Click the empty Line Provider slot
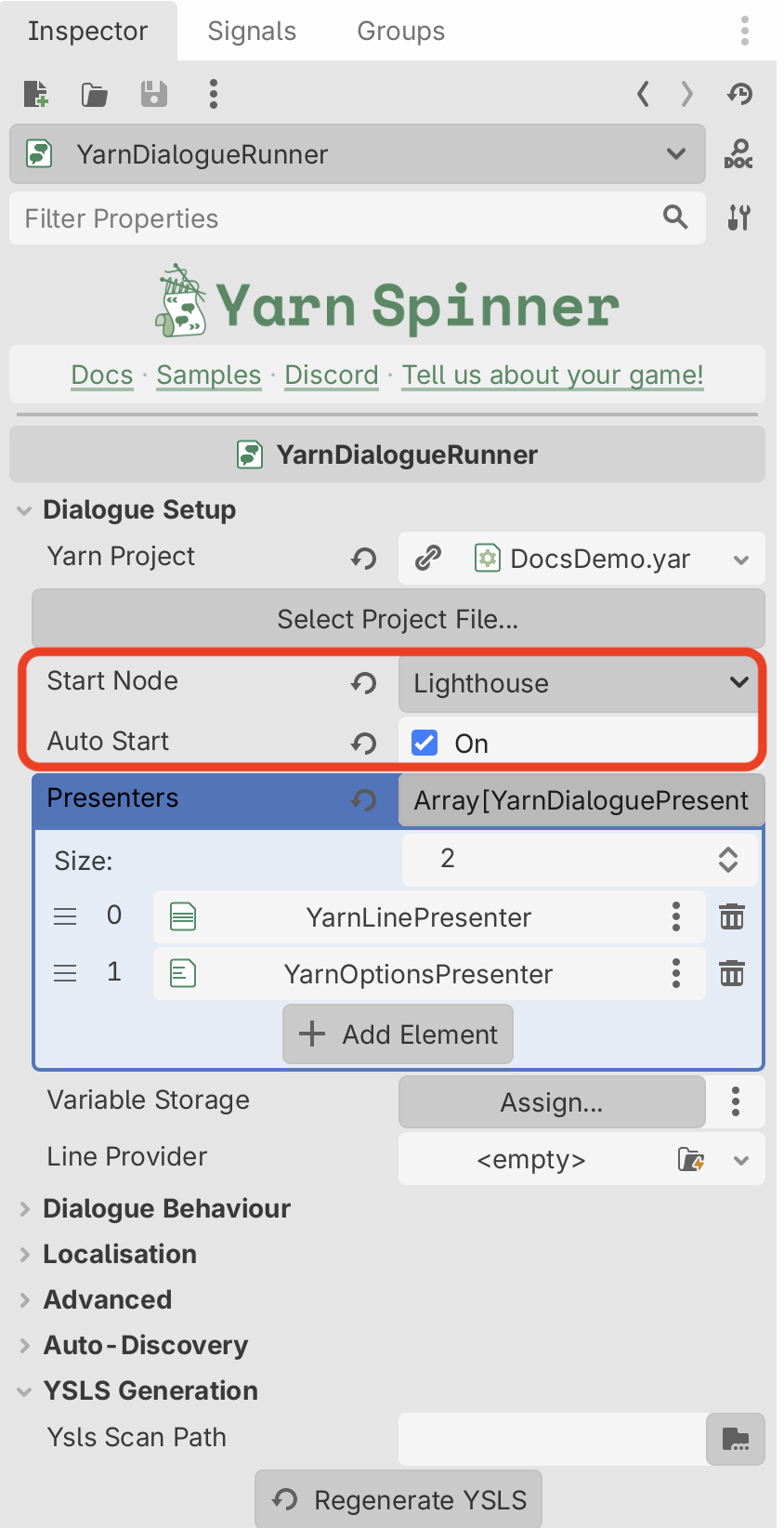This screenshot has width=784, height=1528. 531,1159
